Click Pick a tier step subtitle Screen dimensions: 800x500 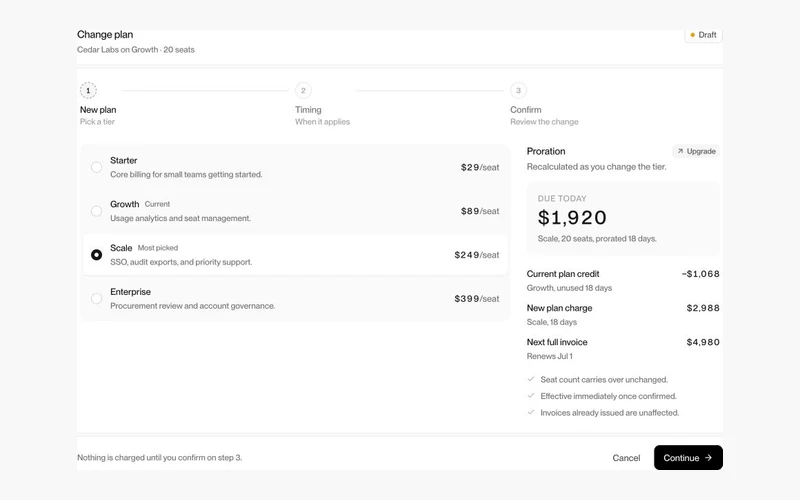(97, 122)
